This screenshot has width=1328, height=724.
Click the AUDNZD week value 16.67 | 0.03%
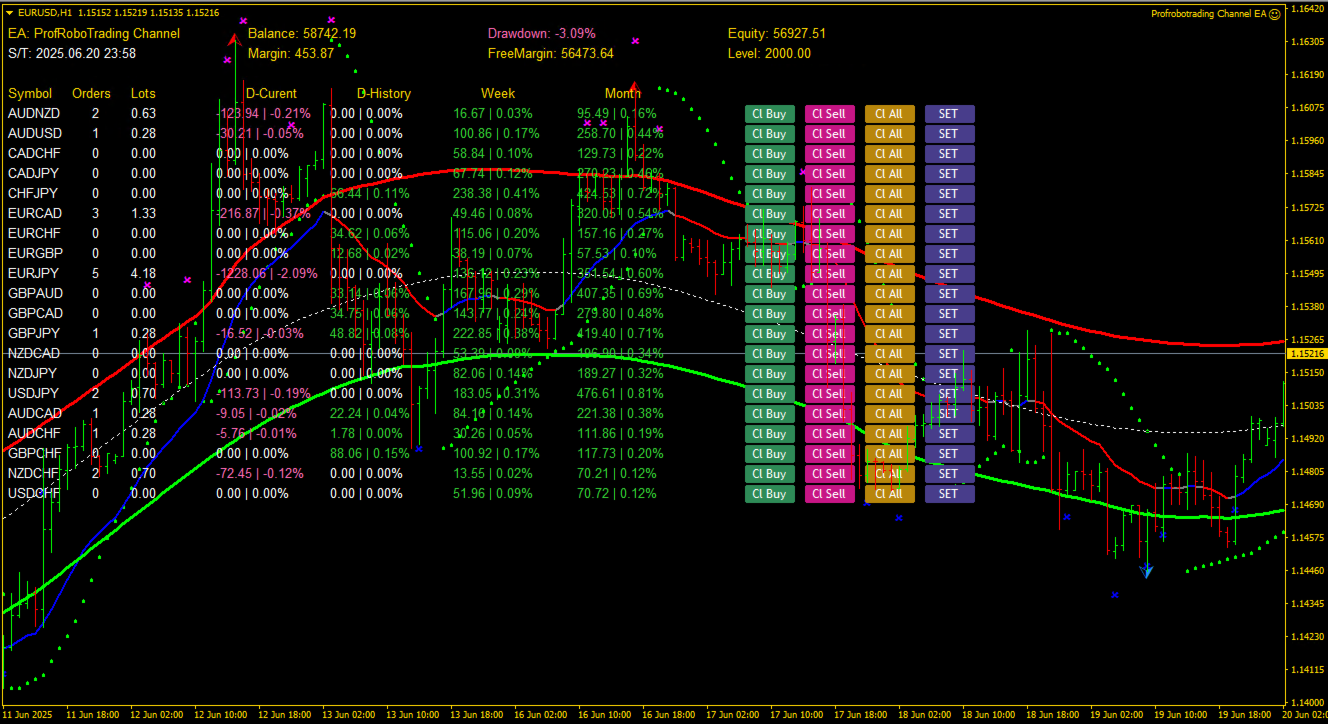click(x=493, y=113)
